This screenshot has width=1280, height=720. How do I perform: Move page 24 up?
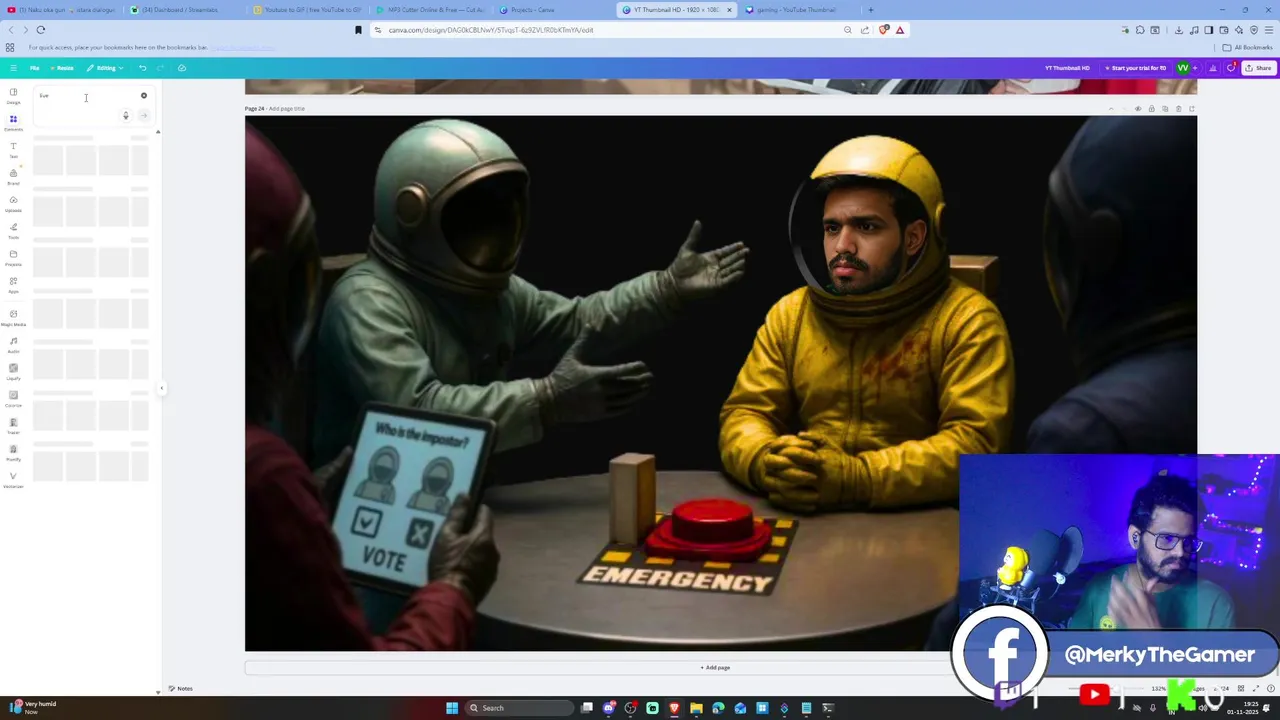[x=1111, y=108]
